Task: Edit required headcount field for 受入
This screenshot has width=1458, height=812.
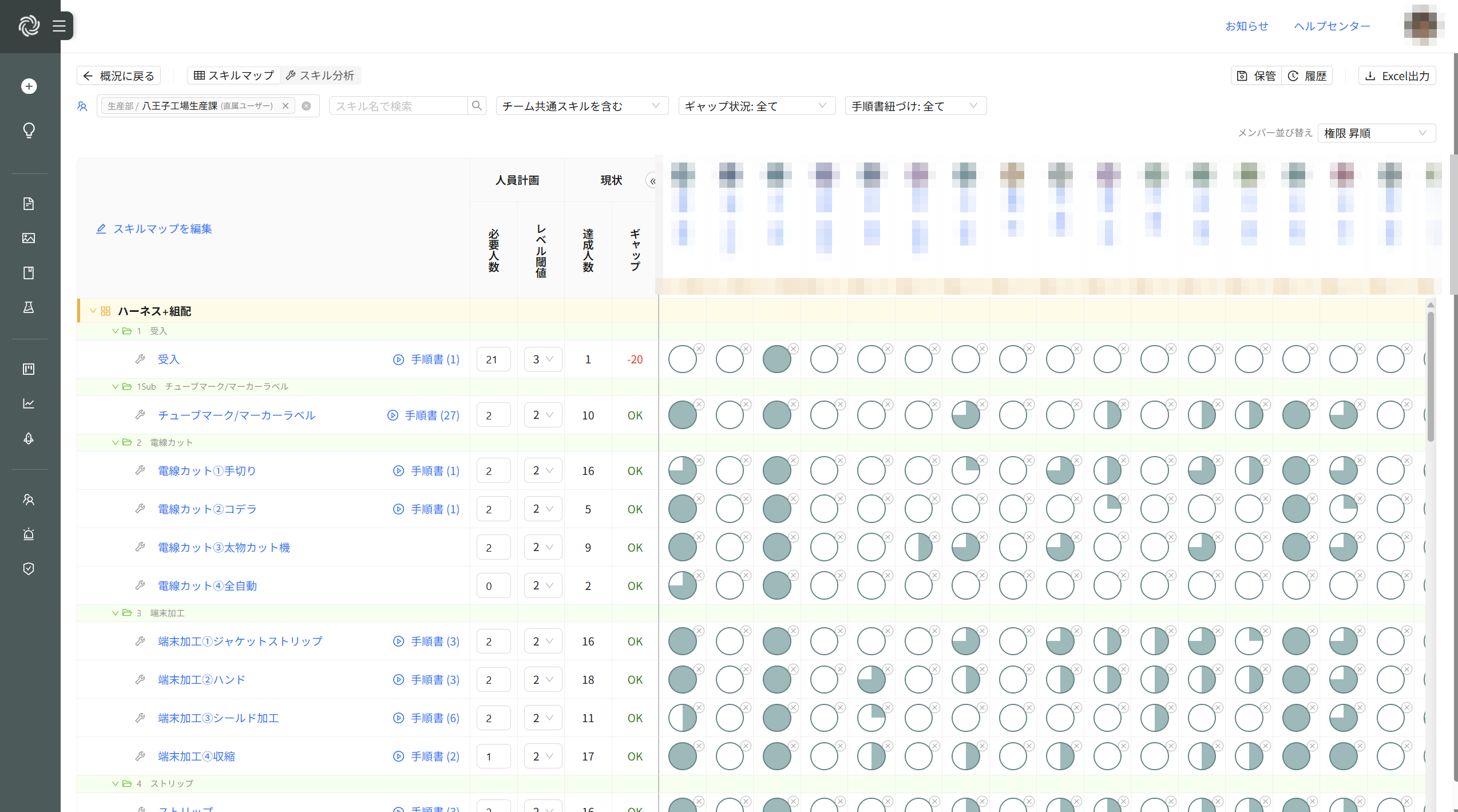Action: (493, 359)
